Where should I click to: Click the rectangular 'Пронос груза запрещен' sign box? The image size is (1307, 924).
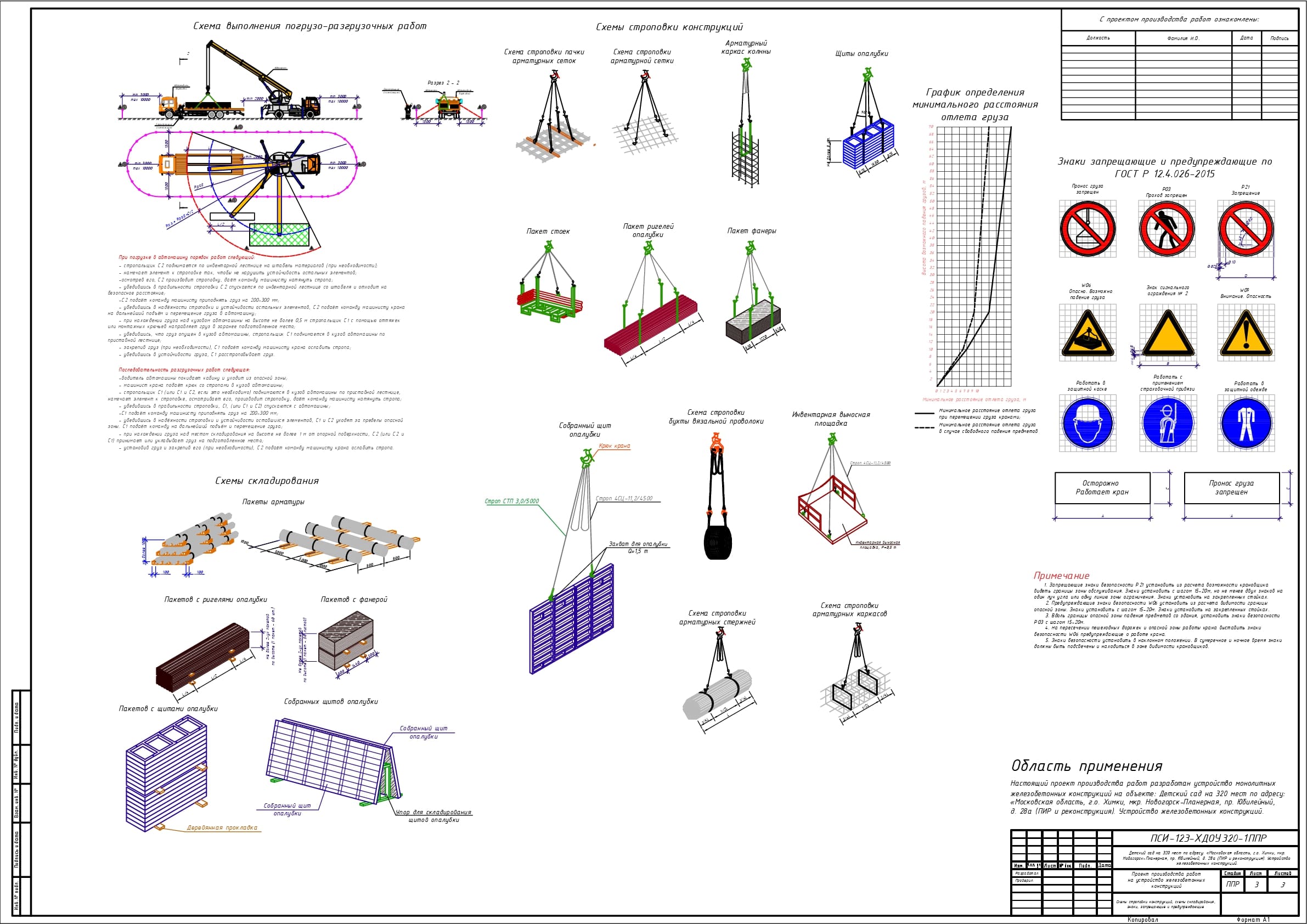[x=1232, y=488]
